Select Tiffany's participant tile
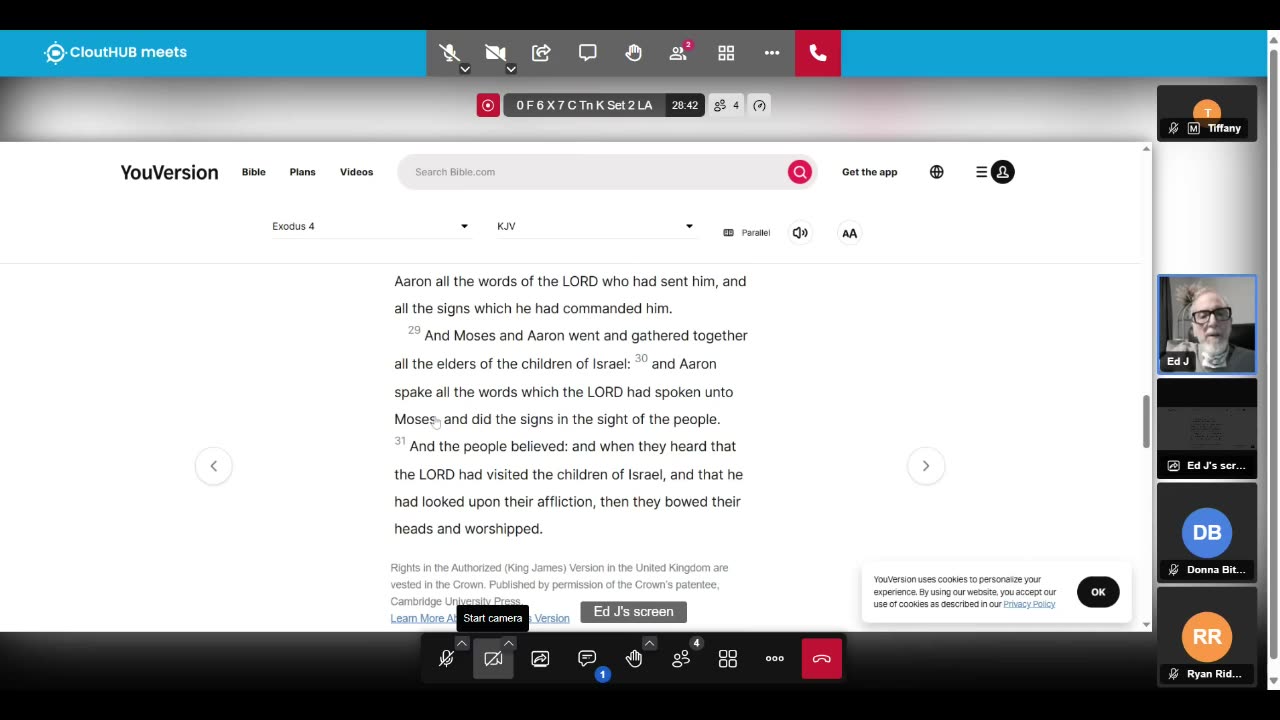Viewport: 1280px width, 720px height. coord(1207,113)
